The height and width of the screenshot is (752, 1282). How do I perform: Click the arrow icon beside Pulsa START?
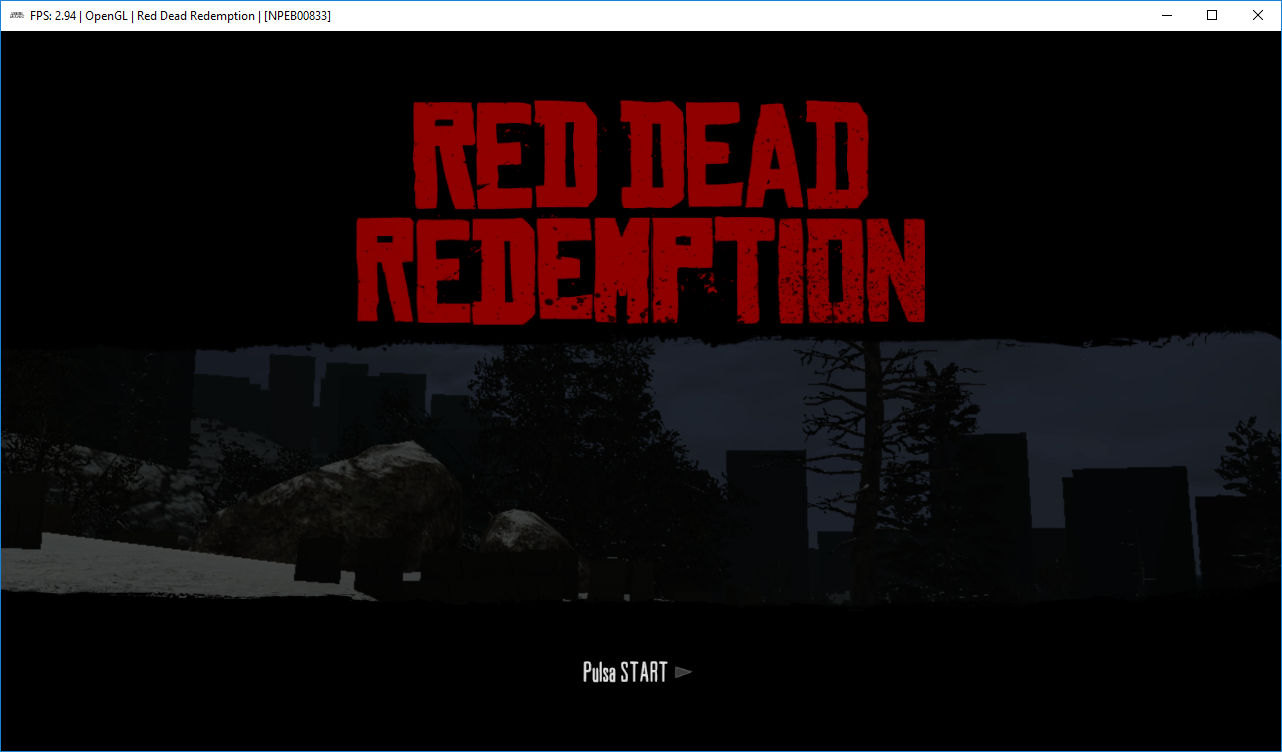point(684,672)
